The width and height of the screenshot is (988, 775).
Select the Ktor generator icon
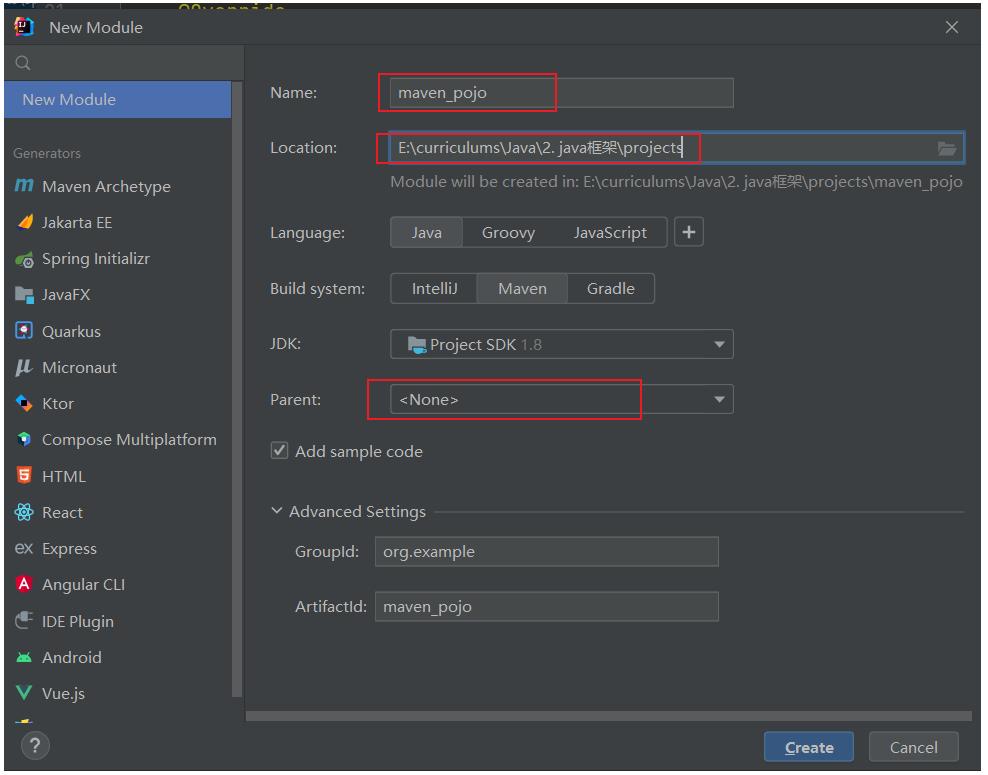click(x=24, y=404)
